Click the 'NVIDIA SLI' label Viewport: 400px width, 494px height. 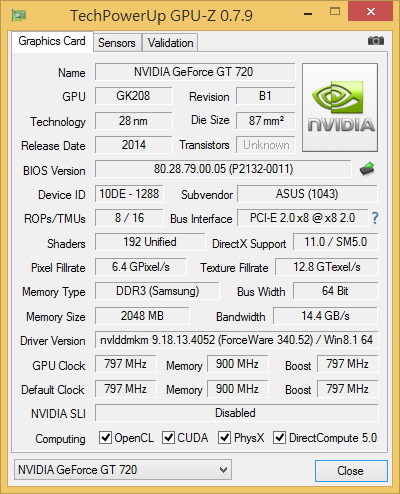click(x=58, y=414)
